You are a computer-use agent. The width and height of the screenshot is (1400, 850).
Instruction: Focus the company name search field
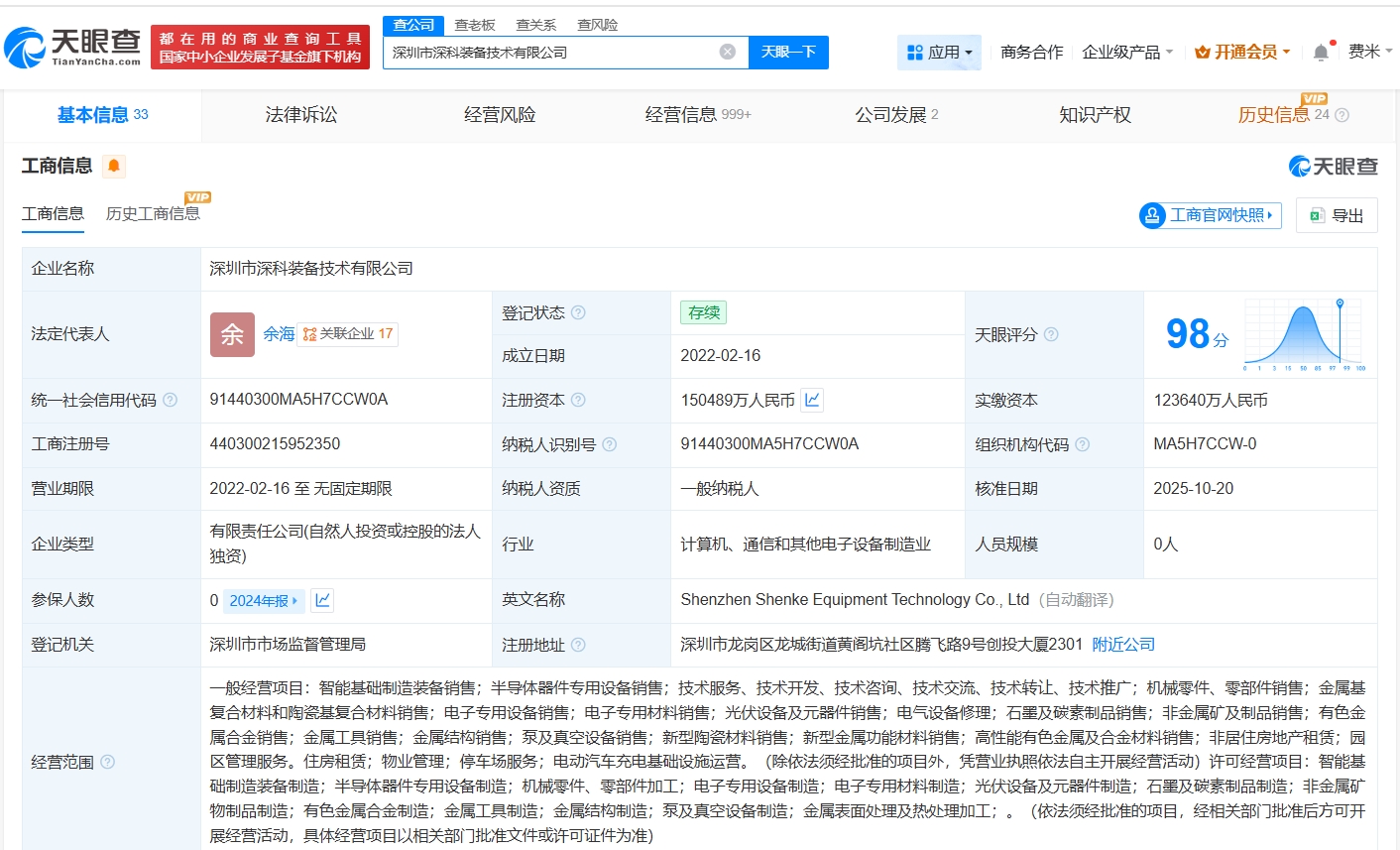pos(550,53)
